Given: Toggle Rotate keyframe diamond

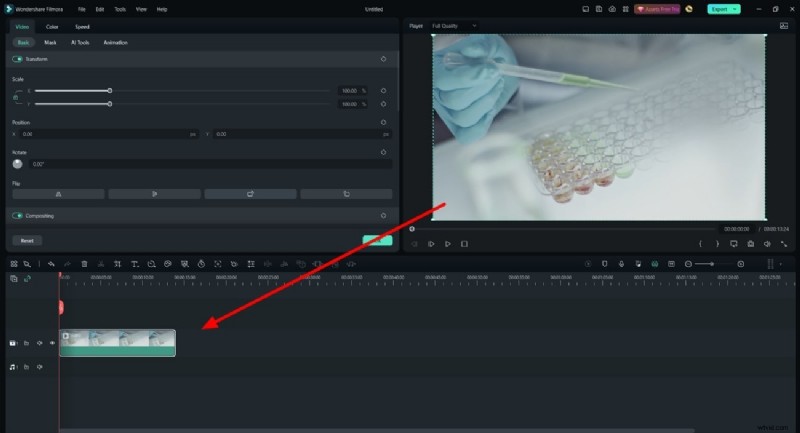Looking at the screenshot, I should [384, 152].
